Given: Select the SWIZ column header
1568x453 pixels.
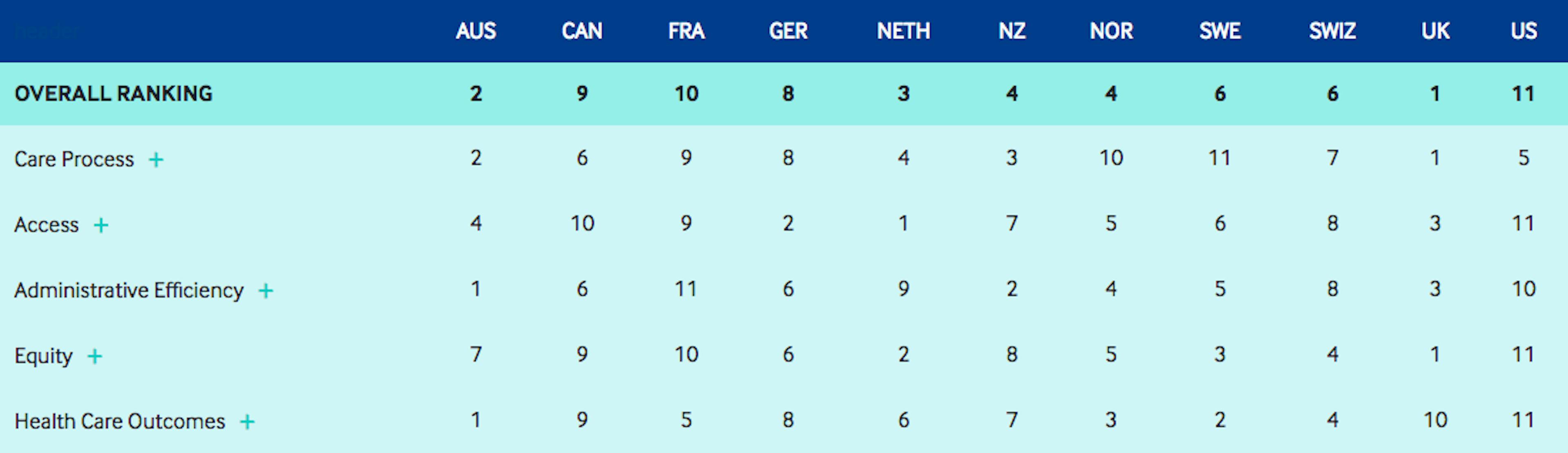Looking at the screenshot, I should click(1332, 31).
